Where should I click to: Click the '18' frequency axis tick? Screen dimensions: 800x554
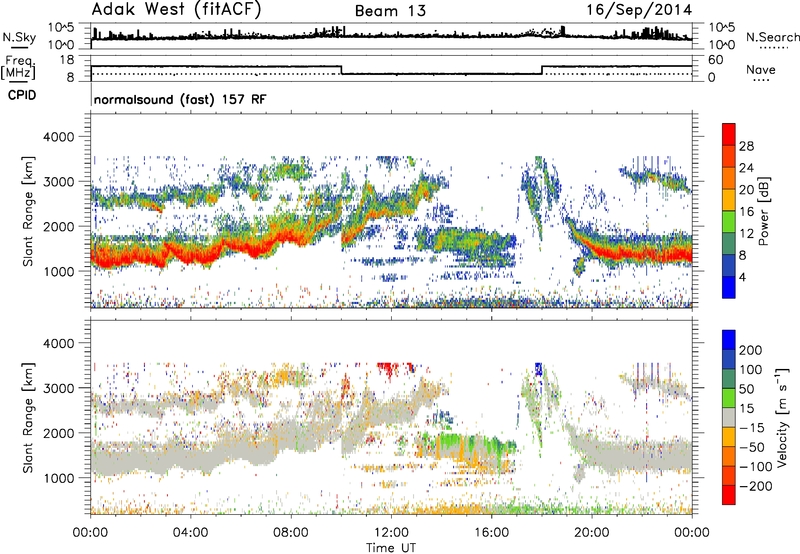pos(66,60)
